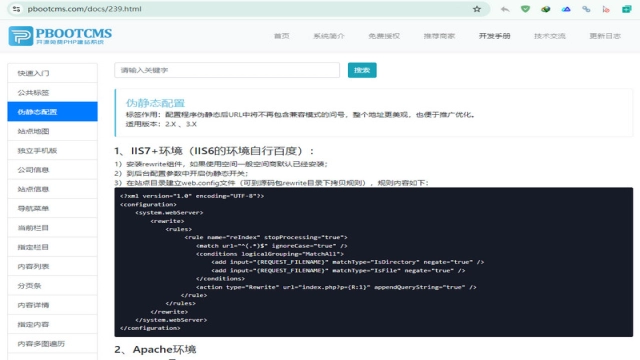The width and height of the screenshot is (640, 360).
Task: Click the 伪静态配置 page title
Action: (x=155, y=103)
